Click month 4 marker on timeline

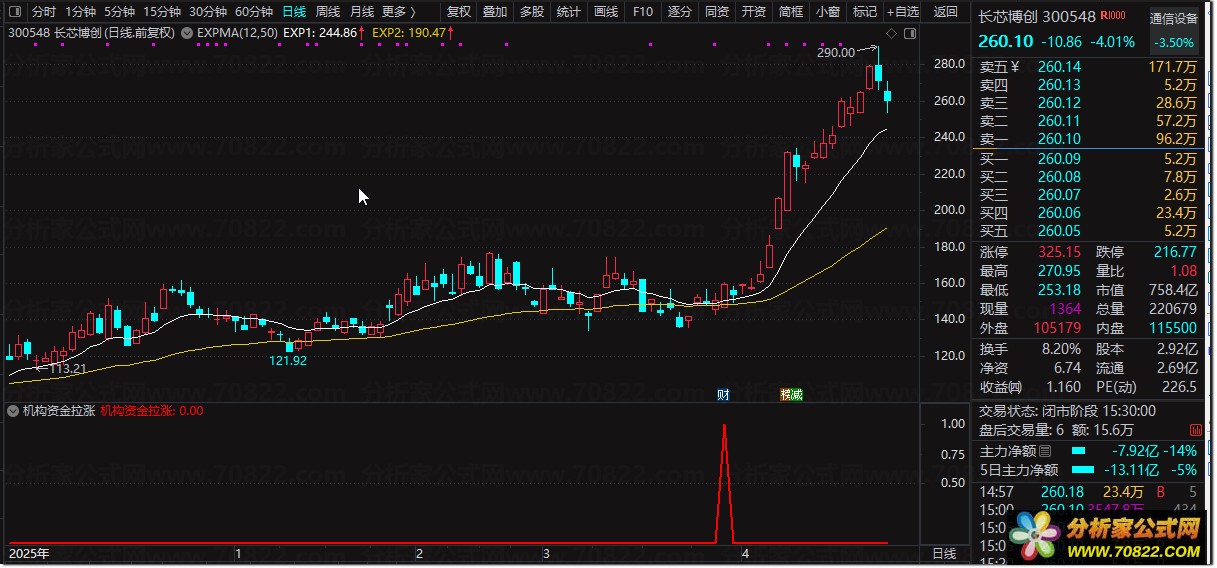[744, 553]
